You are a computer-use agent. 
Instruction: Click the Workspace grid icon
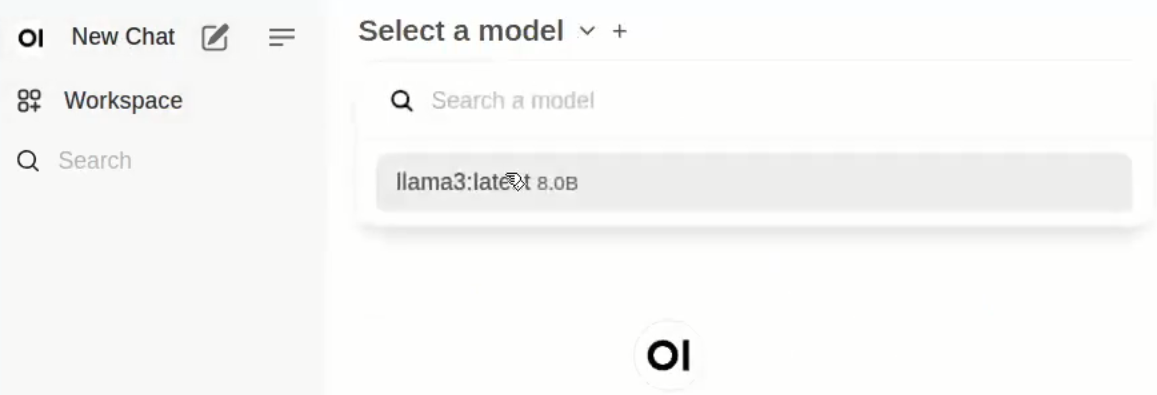click(30, 100)
